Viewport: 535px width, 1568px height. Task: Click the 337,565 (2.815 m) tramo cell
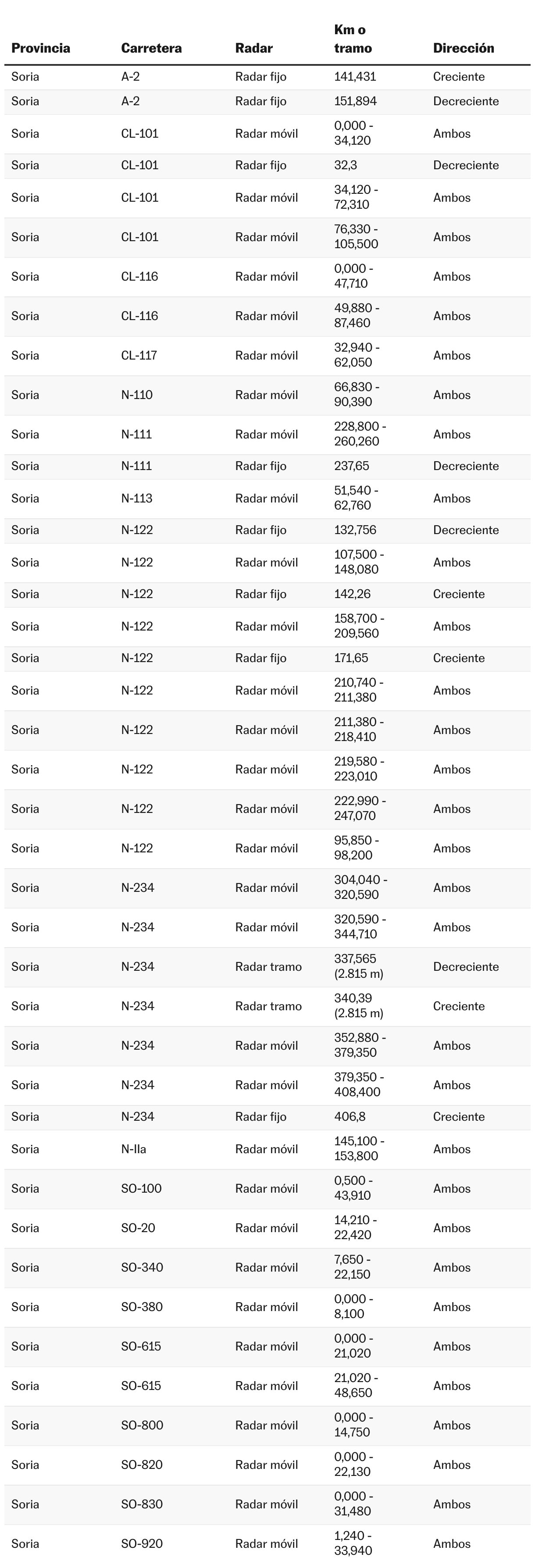pos(358,966)
